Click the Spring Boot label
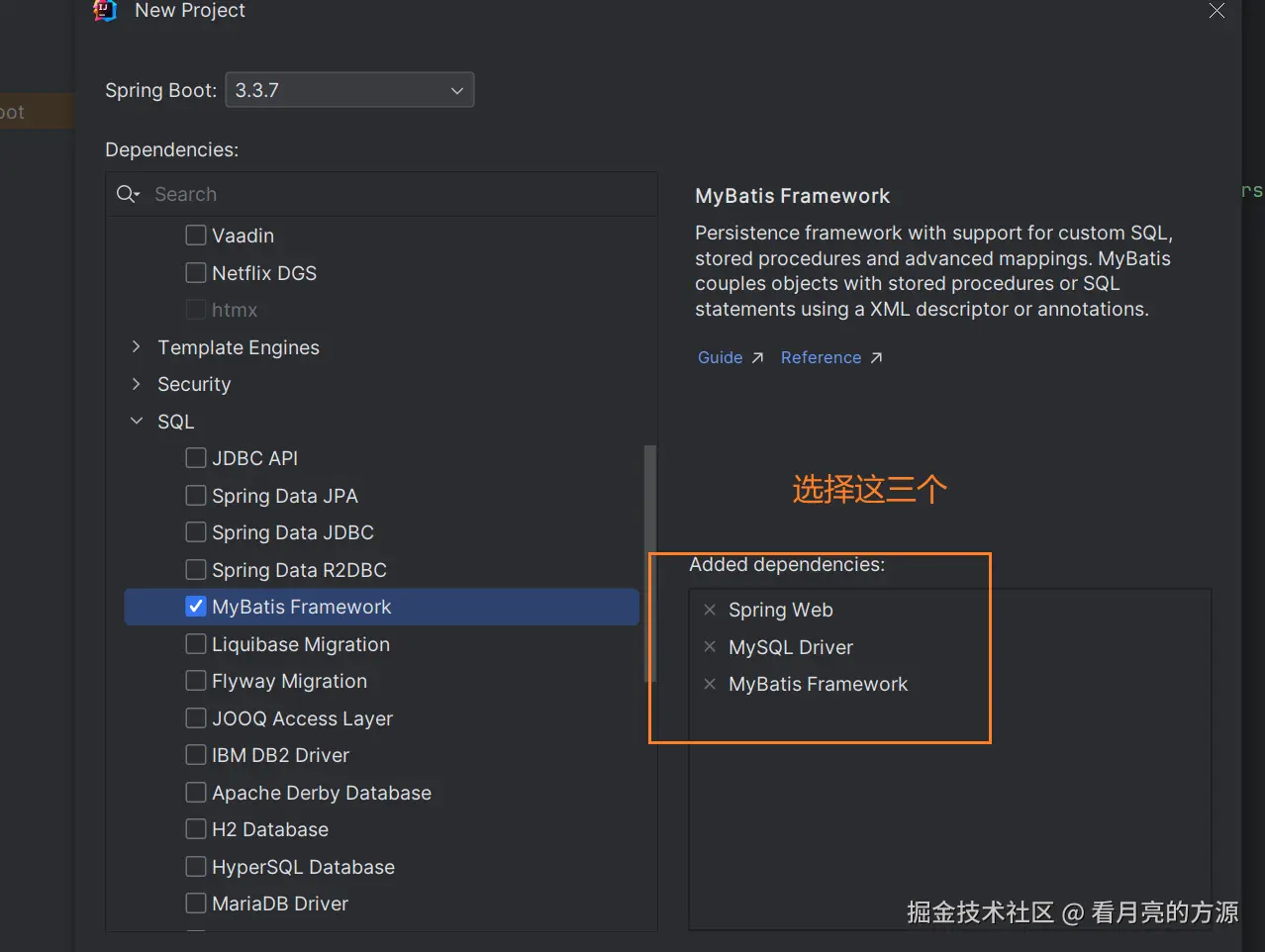The height and width of the screenshot is (952, 1265). pyautogui.click(x=160, y=90)
